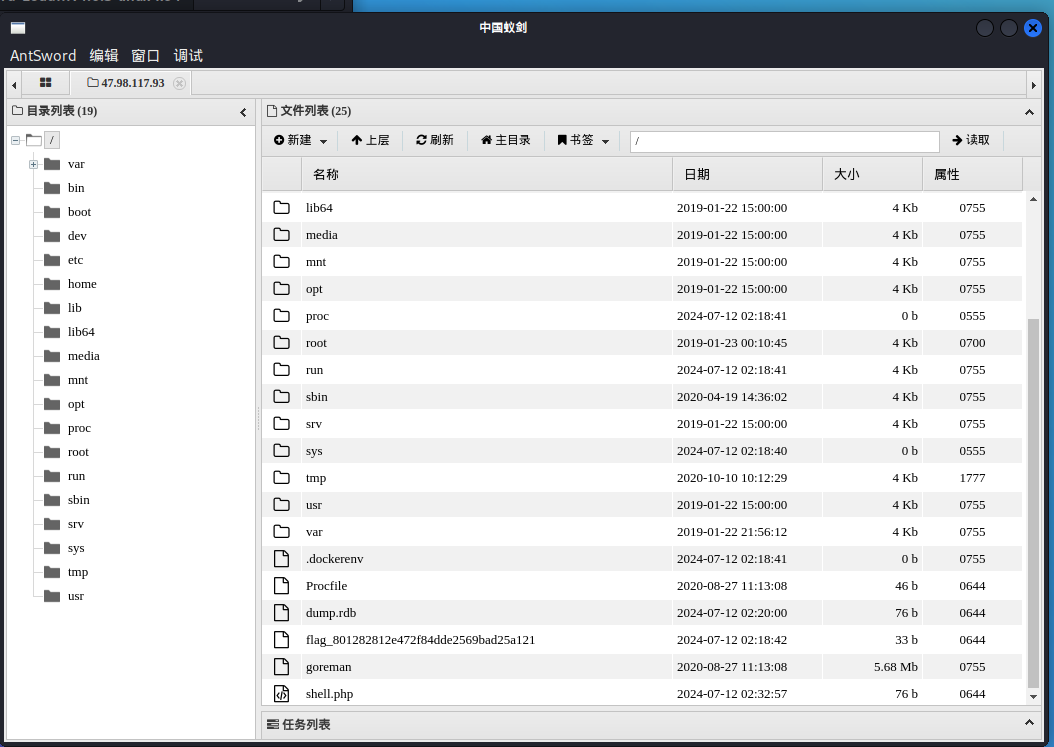The image size is (1054, 747).
Task: Click the proc folder icon in file list
Action: [282, 315]
